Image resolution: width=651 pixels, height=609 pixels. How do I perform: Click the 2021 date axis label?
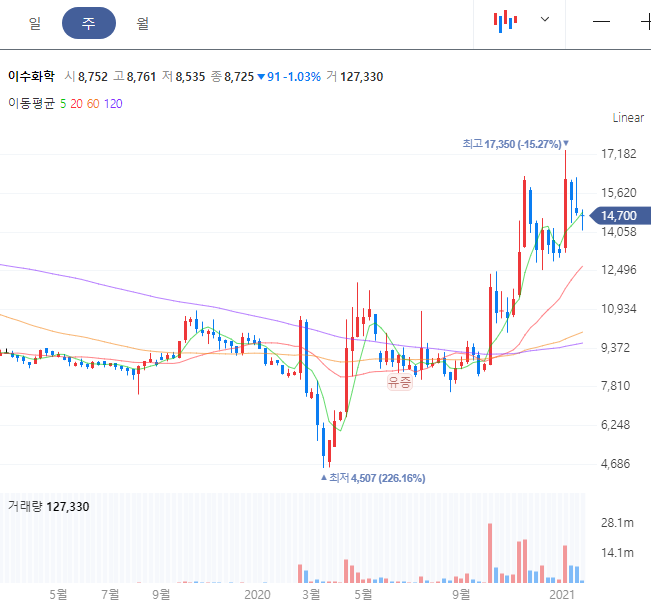562,594
